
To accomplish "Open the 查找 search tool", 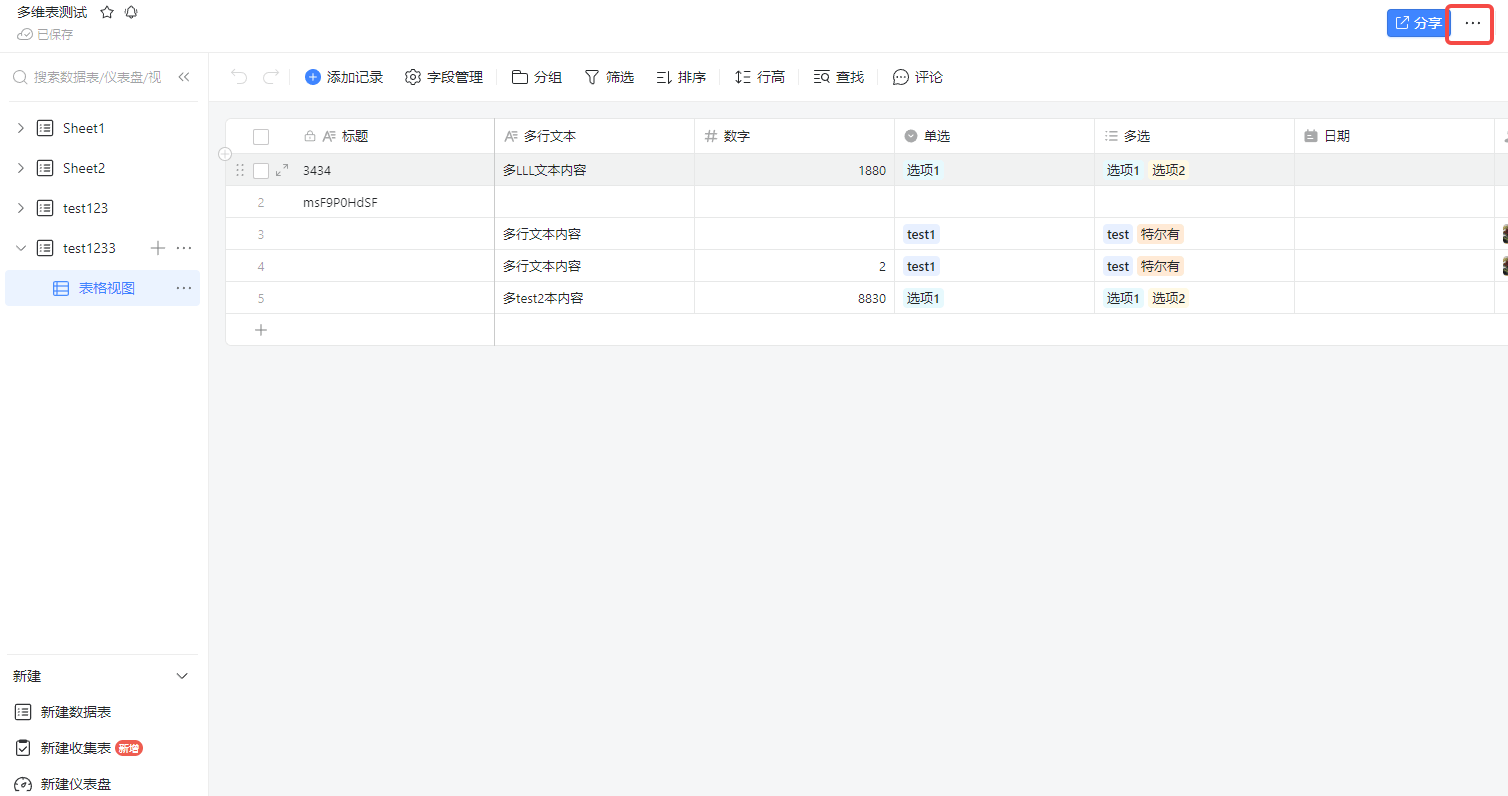I will [839, 77].
